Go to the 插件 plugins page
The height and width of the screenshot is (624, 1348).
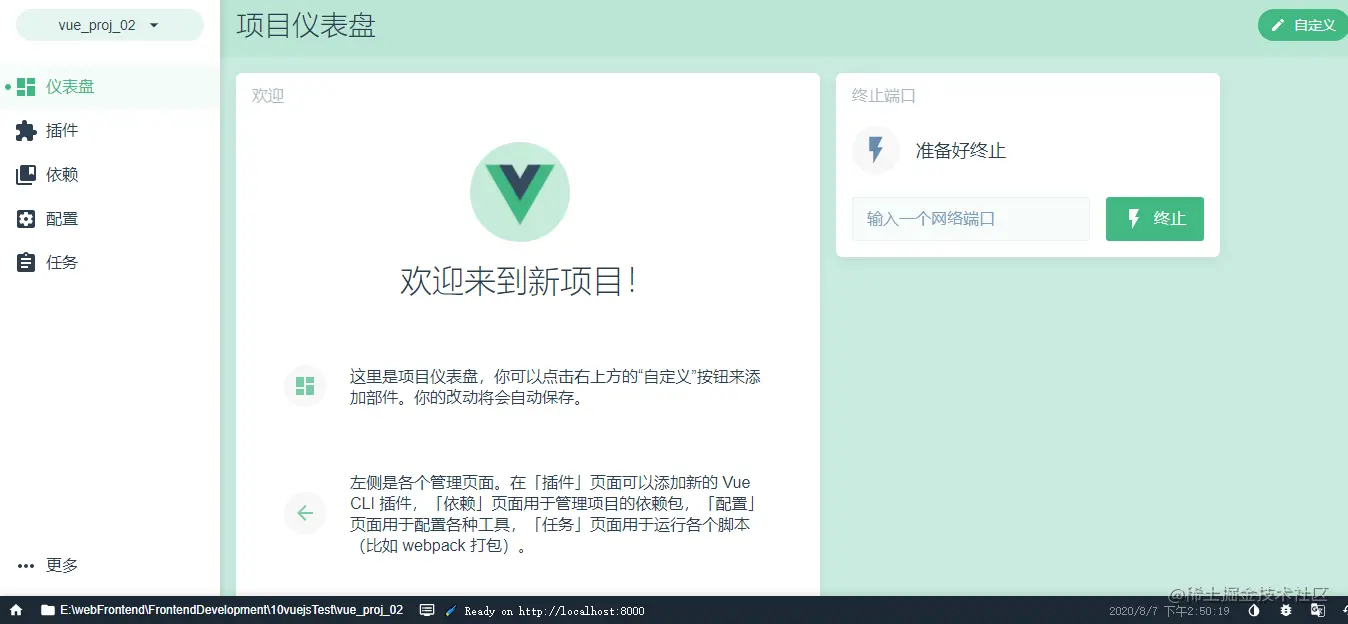pos(110,131)
